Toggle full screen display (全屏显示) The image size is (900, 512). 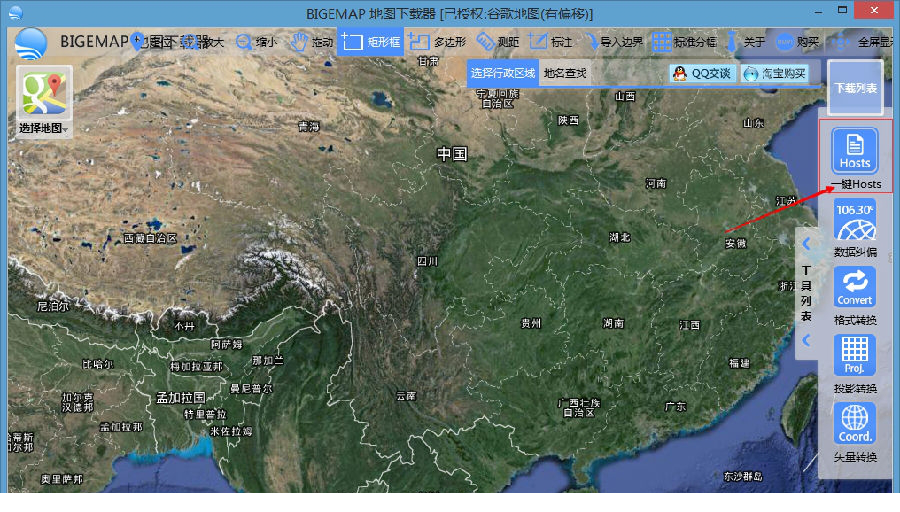pos(862,42)
